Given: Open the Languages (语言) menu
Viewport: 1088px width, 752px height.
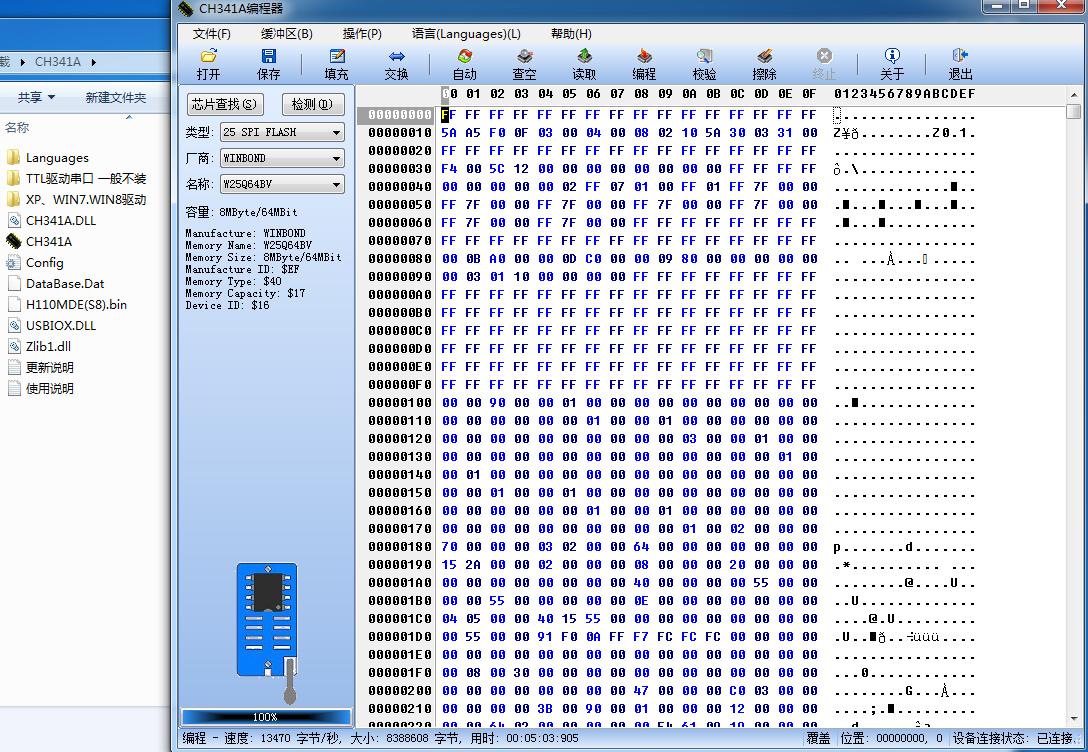Looking at the screenshot, I should click(466, 33).
